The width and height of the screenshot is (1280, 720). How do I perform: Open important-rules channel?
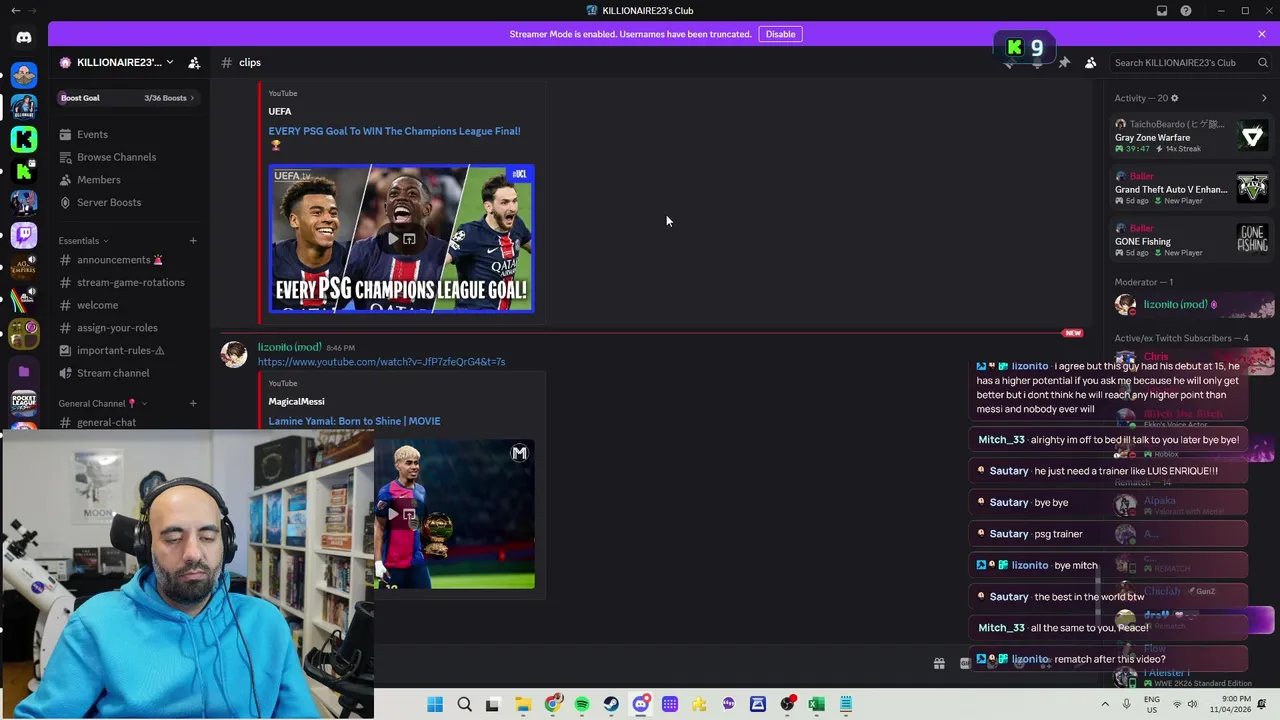pyautogui.click(x=120, y=350)
